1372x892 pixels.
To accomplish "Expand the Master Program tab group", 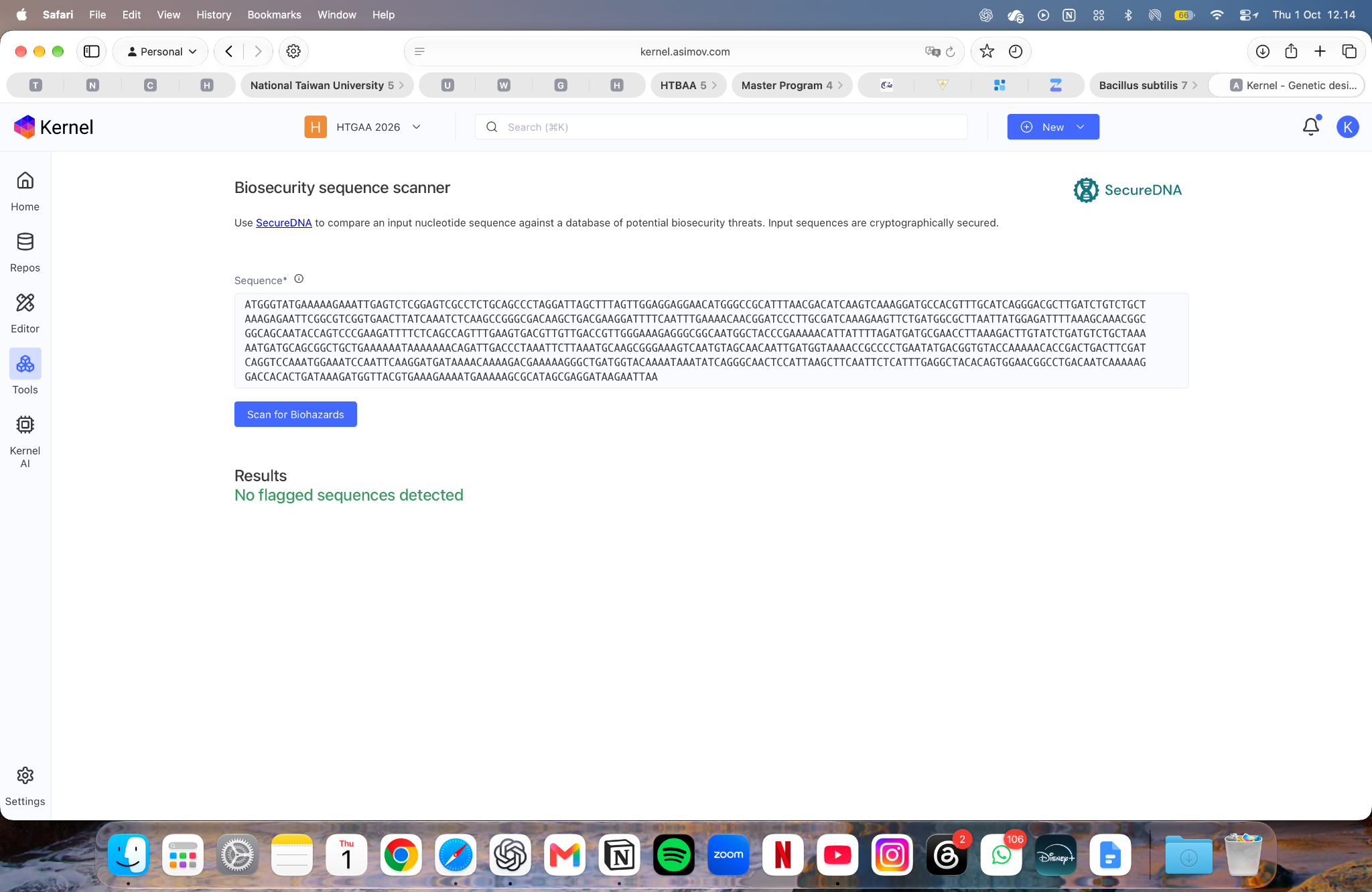I will [792, 85].
